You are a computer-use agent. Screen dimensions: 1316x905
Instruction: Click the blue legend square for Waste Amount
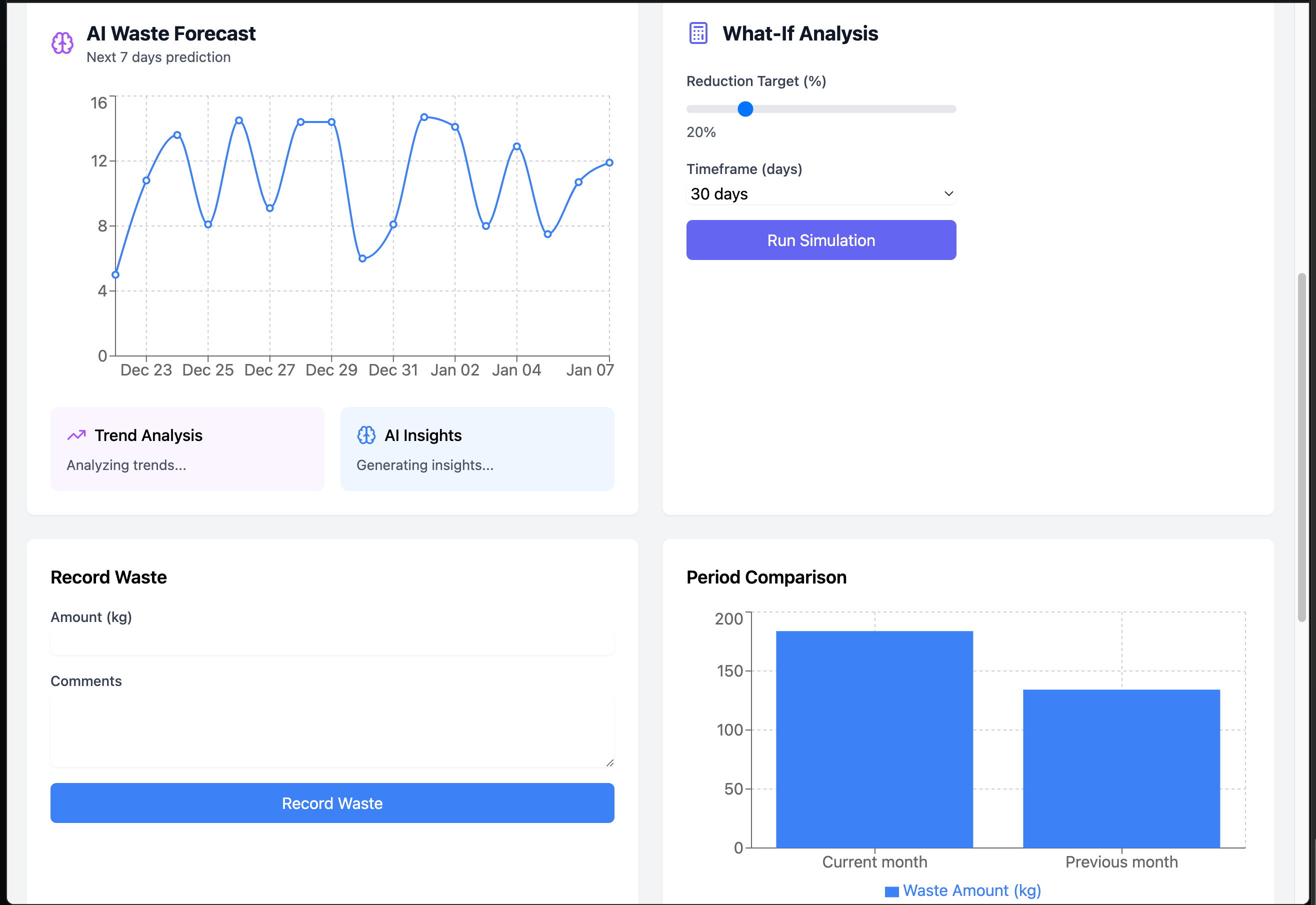tap(892, 890)
